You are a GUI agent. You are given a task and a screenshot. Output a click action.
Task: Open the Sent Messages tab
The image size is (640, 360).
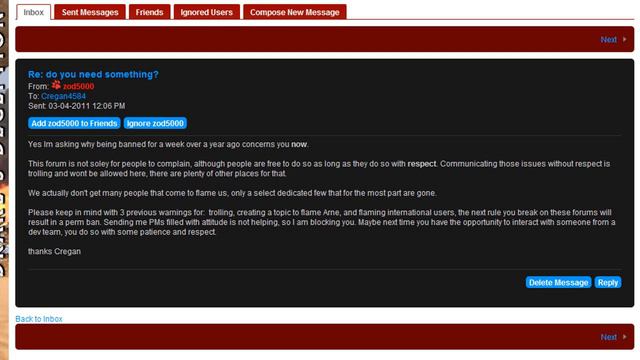(x=90, y=12)
